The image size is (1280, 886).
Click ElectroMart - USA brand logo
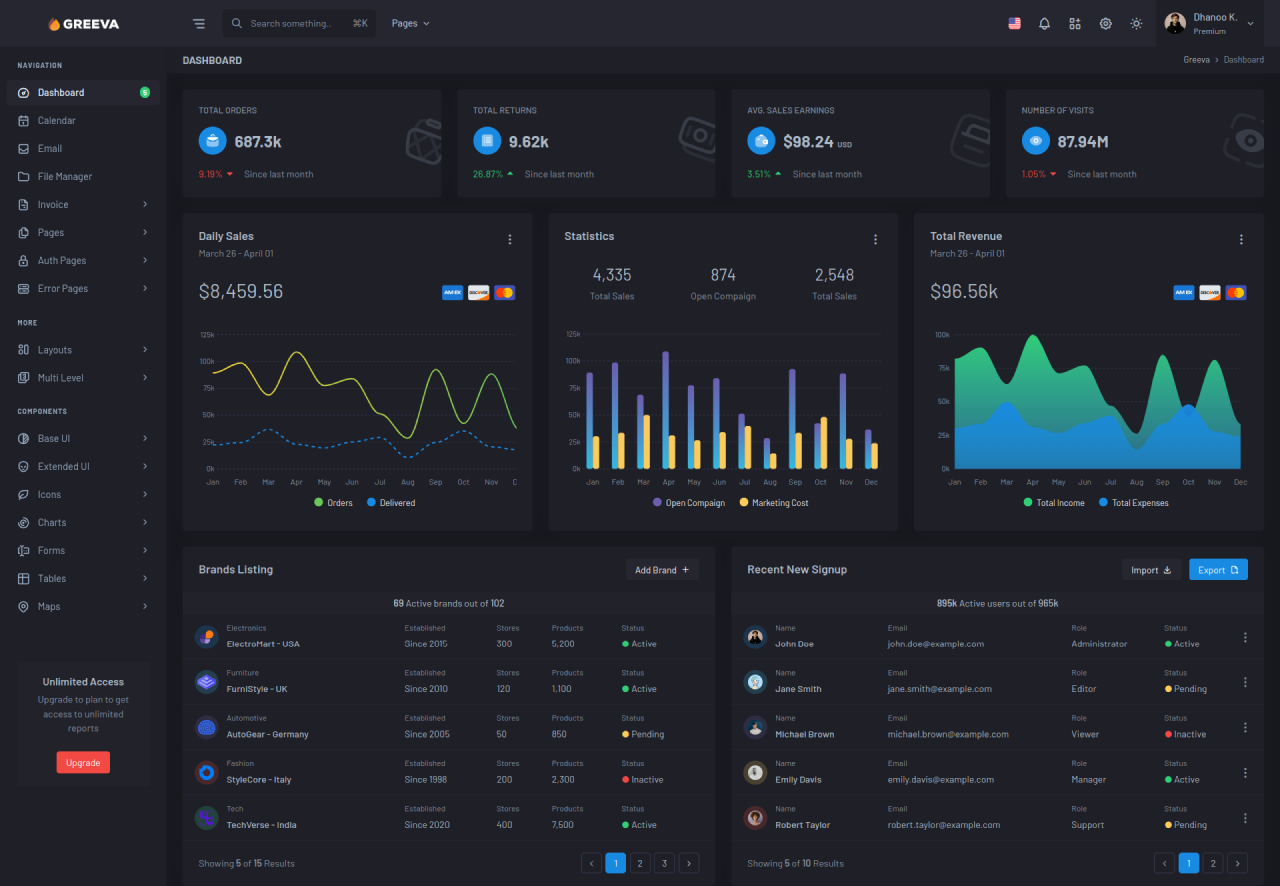[207, 636]
